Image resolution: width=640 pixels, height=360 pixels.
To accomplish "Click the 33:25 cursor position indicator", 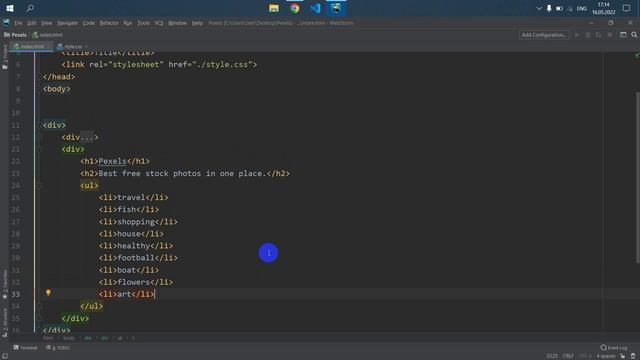I will click(552, 356).
